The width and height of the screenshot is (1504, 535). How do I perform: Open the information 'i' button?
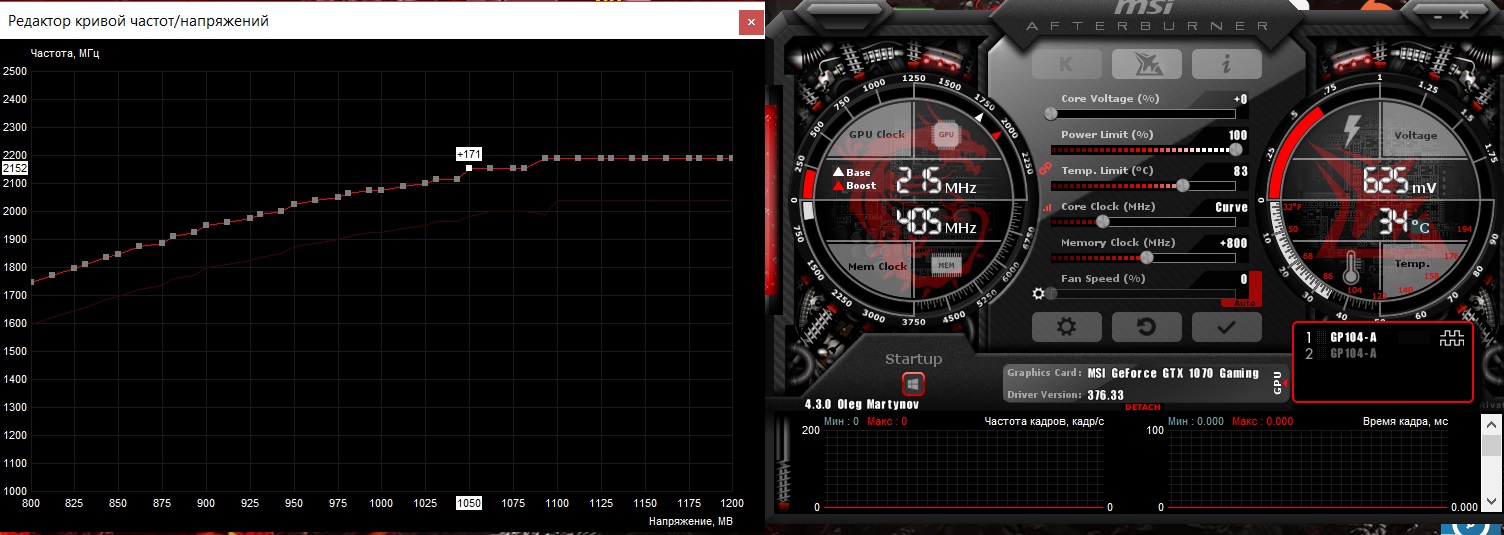[x=1225, y=64]
